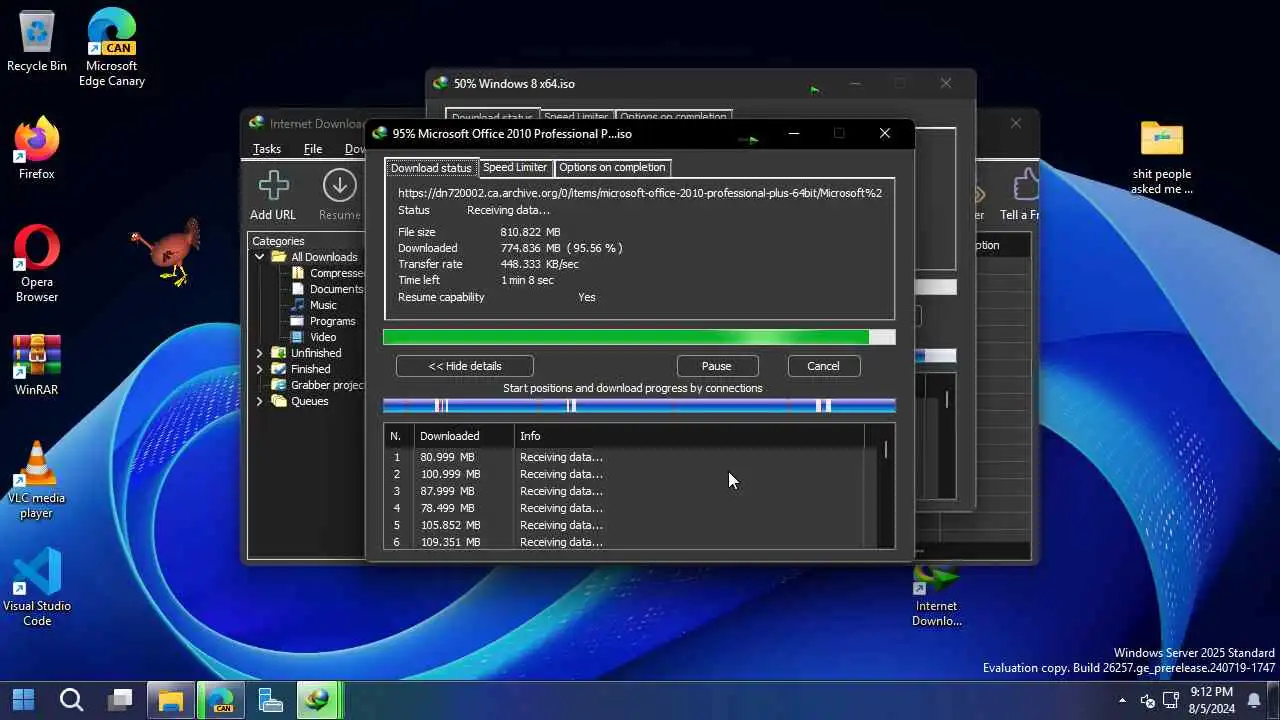Open Microsoft Edge Canary desktop shortcut
Screen dimensions: 1280x720
point(112,48)
